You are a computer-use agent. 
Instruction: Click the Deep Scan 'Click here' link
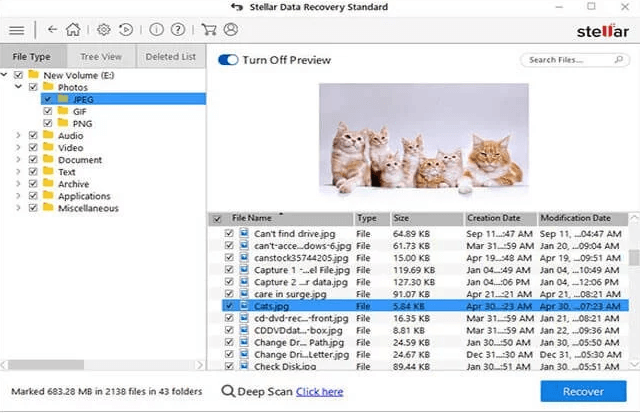pyautogui.click(x=320, y=392)
